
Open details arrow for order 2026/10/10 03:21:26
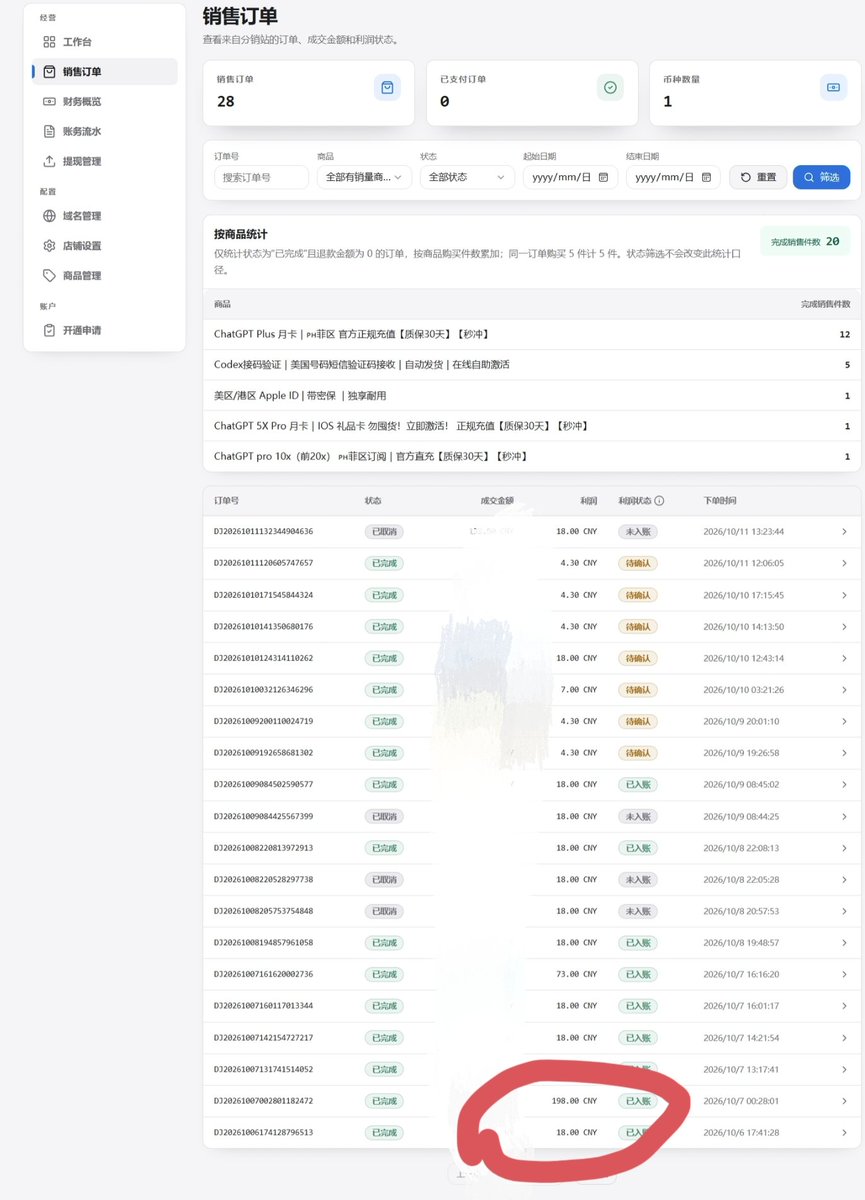[x=844, y=690]
